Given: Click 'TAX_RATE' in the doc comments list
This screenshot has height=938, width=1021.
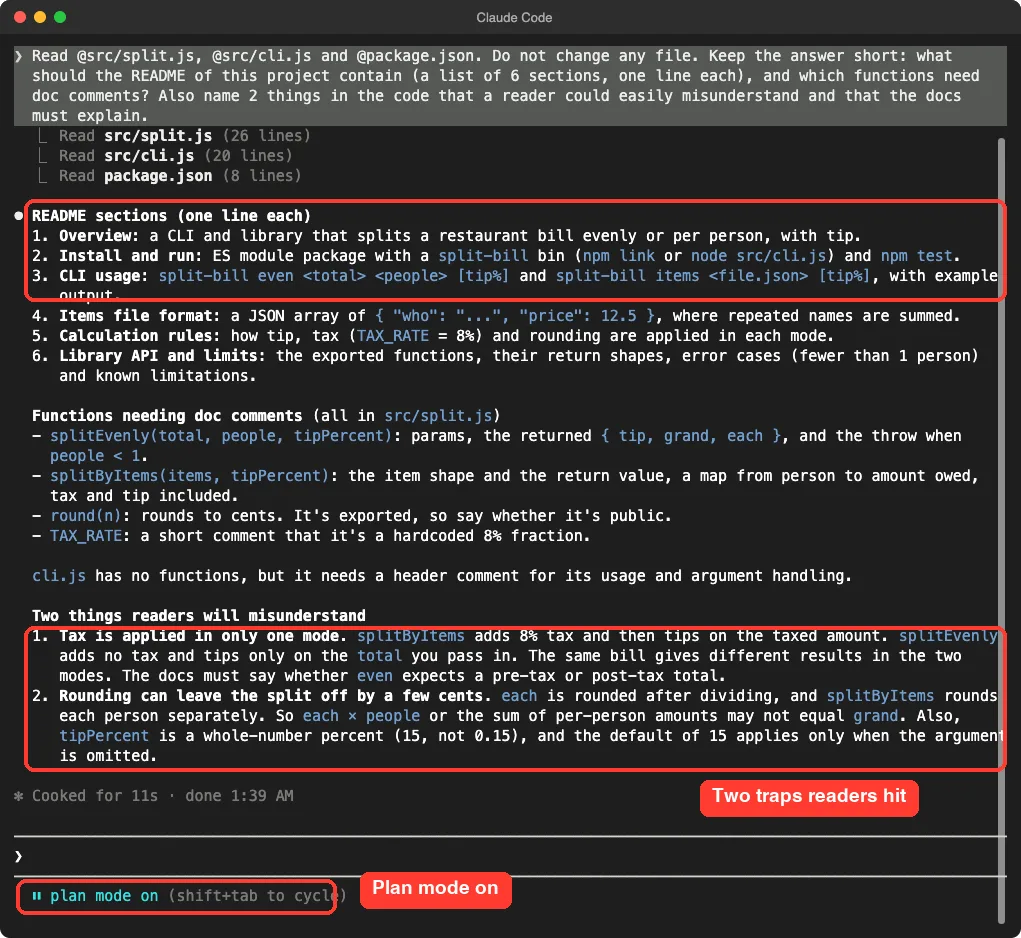Looking at the screenshot, I should 86,536.
